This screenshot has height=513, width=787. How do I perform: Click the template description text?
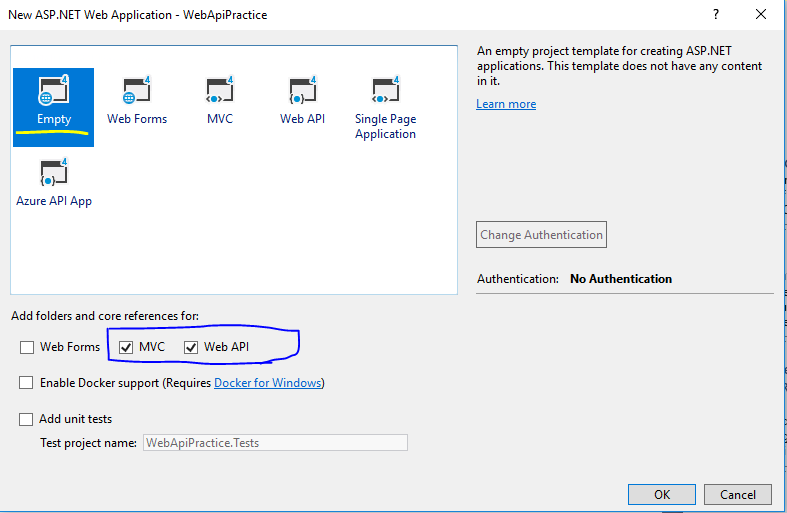tap(619, 66)
